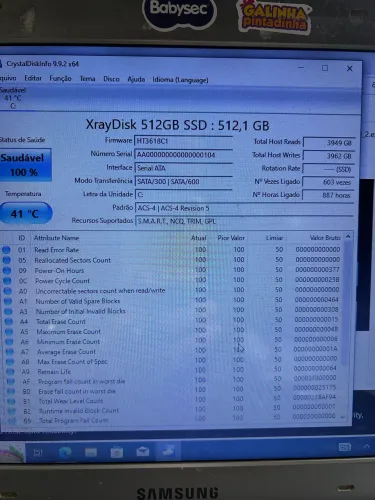Screen dimensions: 375x500
Task: Click status circle of Total Wear Level Count
Action: click(11, 401)
